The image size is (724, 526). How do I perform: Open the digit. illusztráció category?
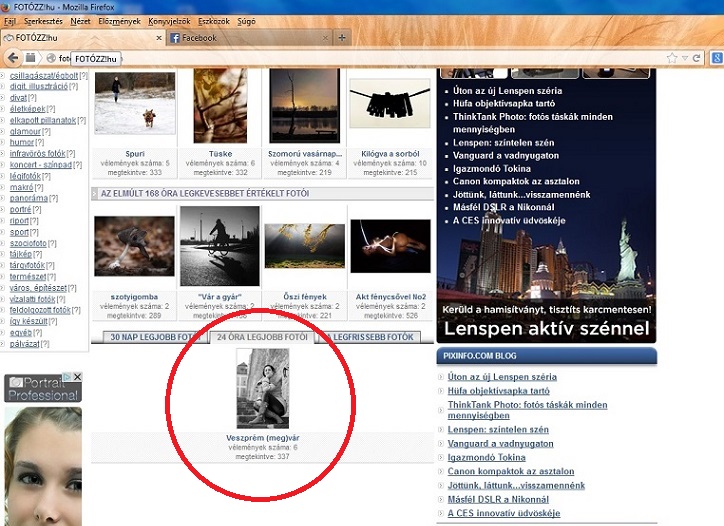point(39,86)
